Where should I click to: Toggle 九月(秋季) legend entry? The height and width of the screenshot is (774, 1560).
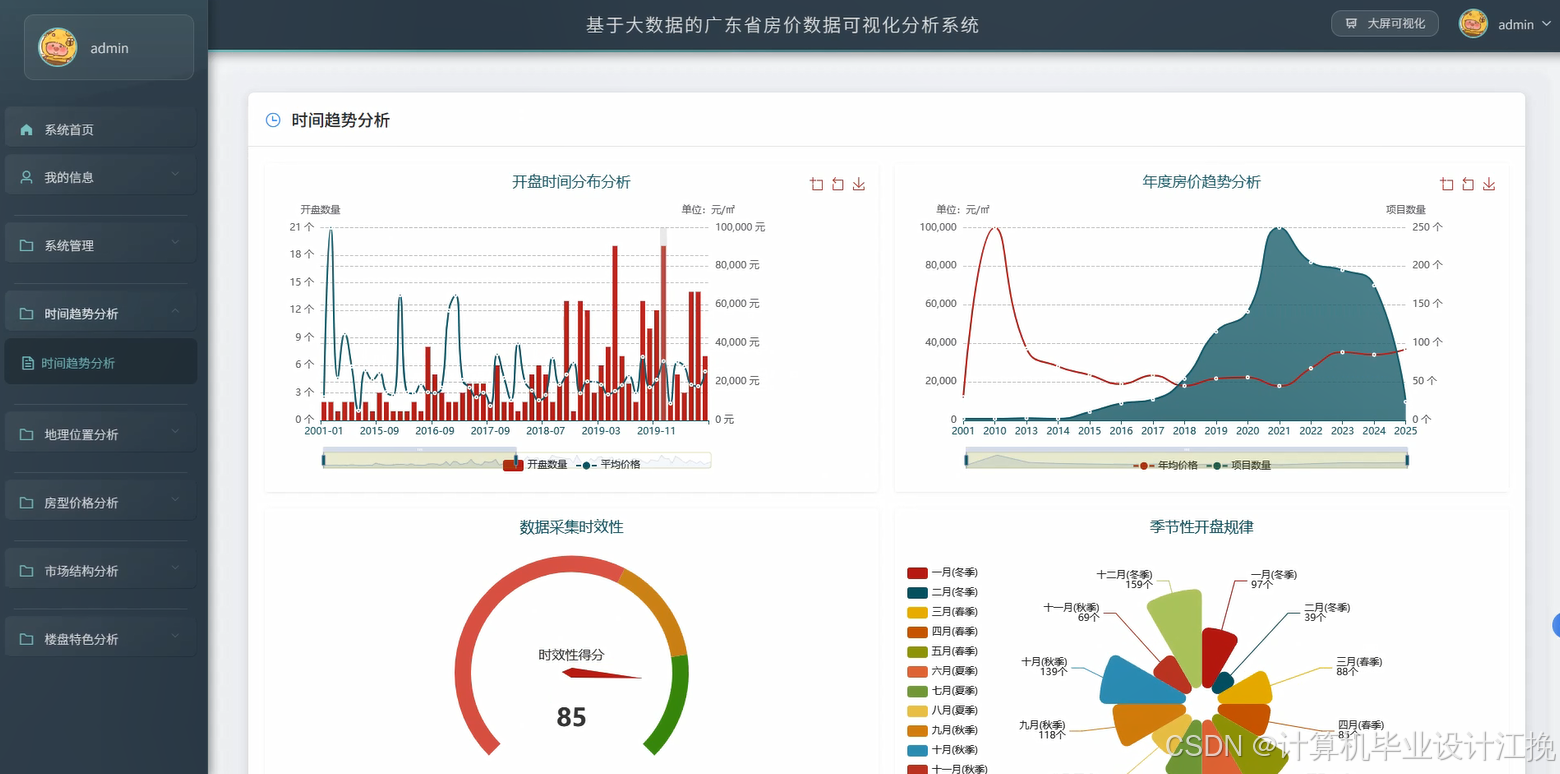942,730
